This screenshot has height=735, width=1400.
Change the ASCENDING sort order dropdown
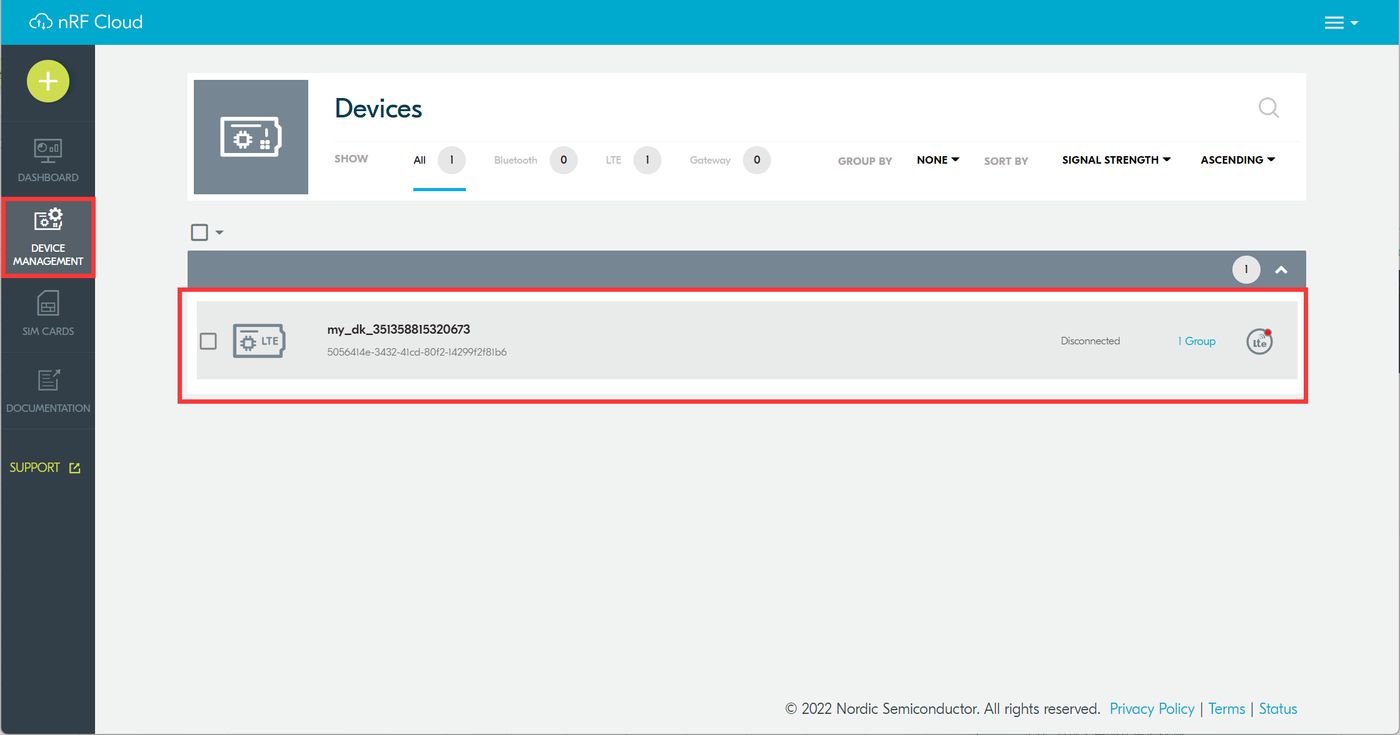[x=1238, y=160]
